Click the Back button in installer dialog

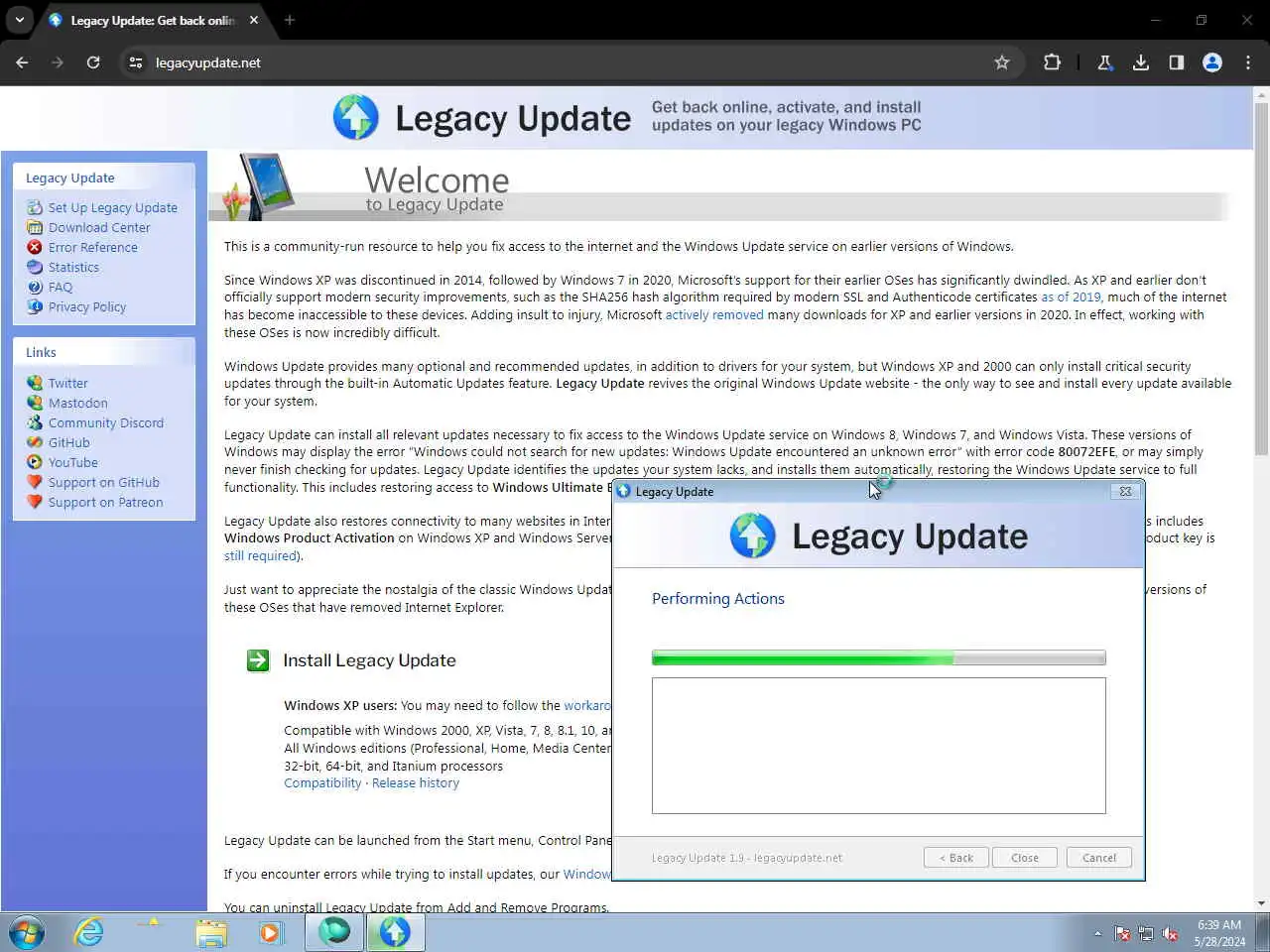(x=955, y=858)
